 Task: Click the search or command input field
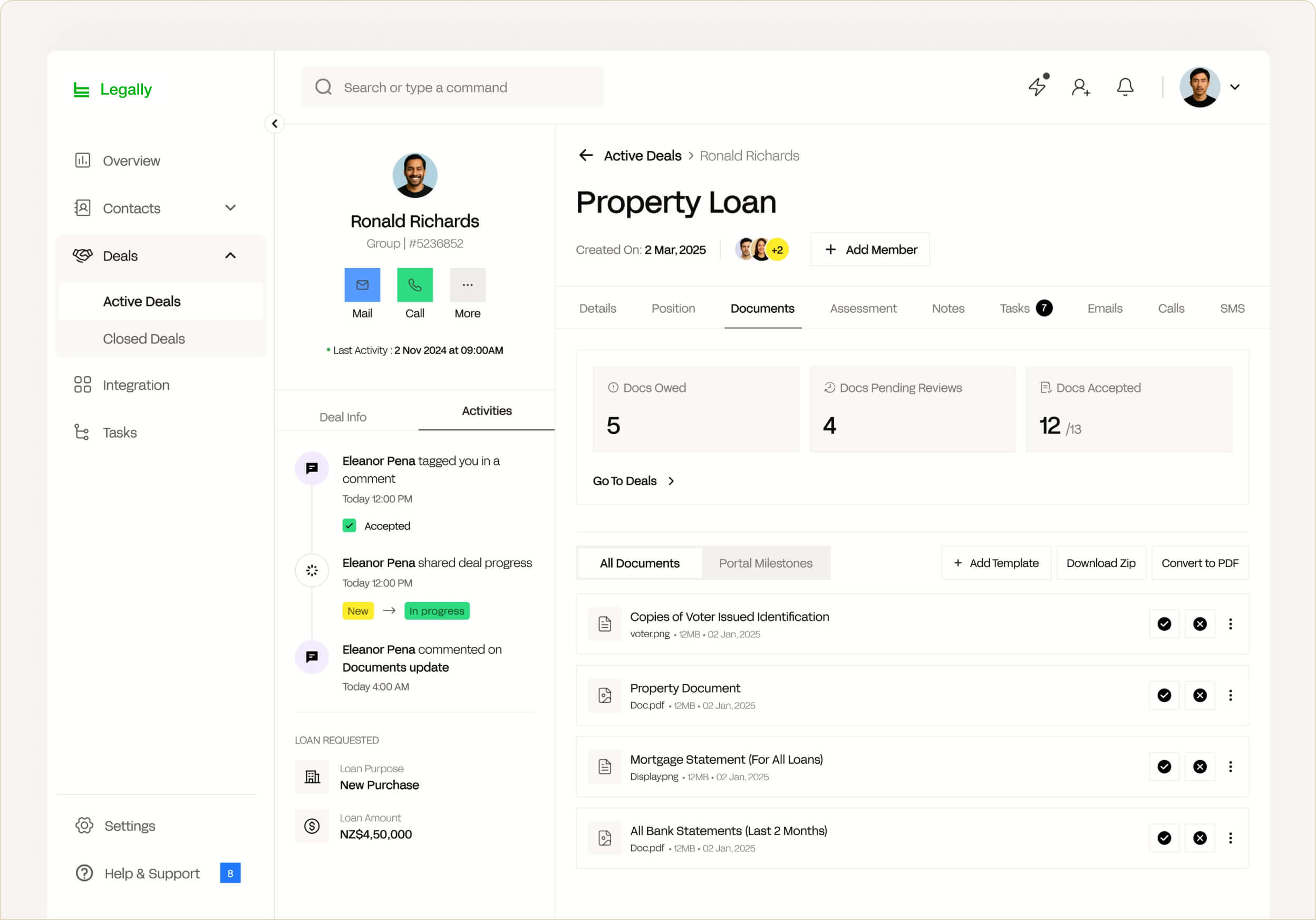pyautogui.click(x=453, y=87)
